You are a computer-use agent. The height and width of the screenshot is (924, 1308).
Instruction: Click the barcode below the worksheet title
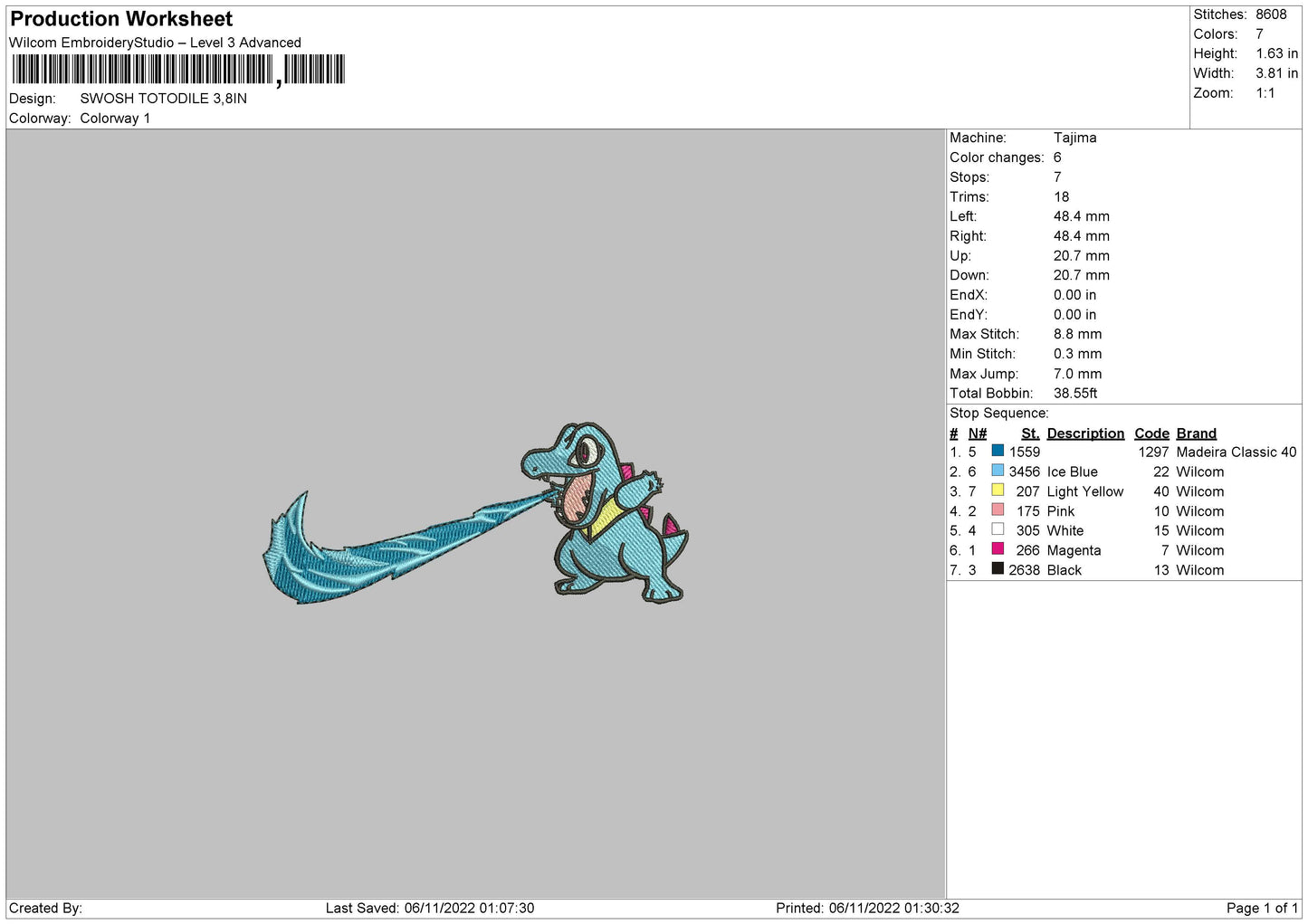(x=178, y=70)
